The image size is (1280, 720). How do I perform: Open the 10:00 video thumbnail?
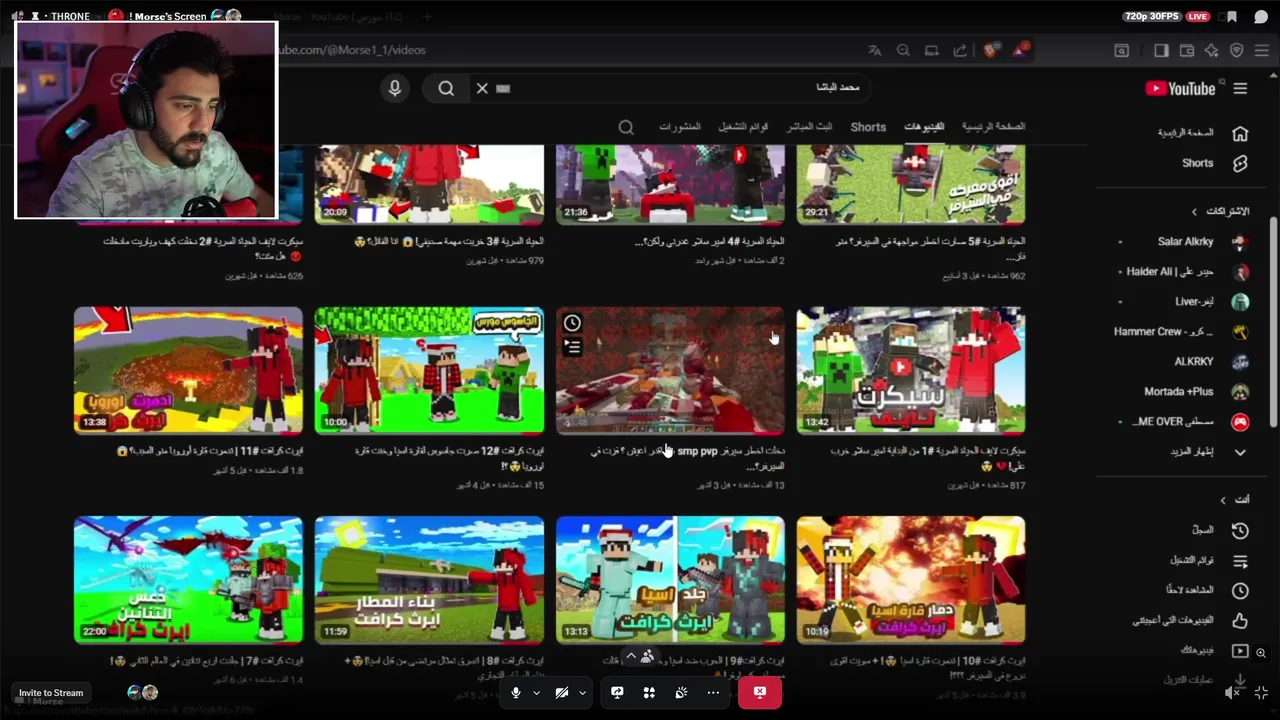[x=429, y=370]
